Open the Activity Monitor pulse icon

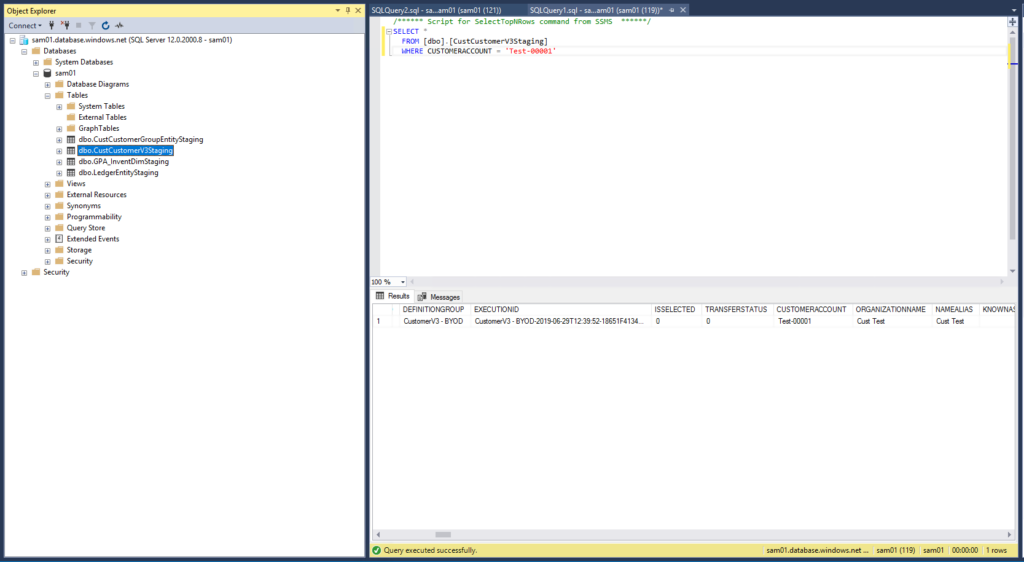119,25
